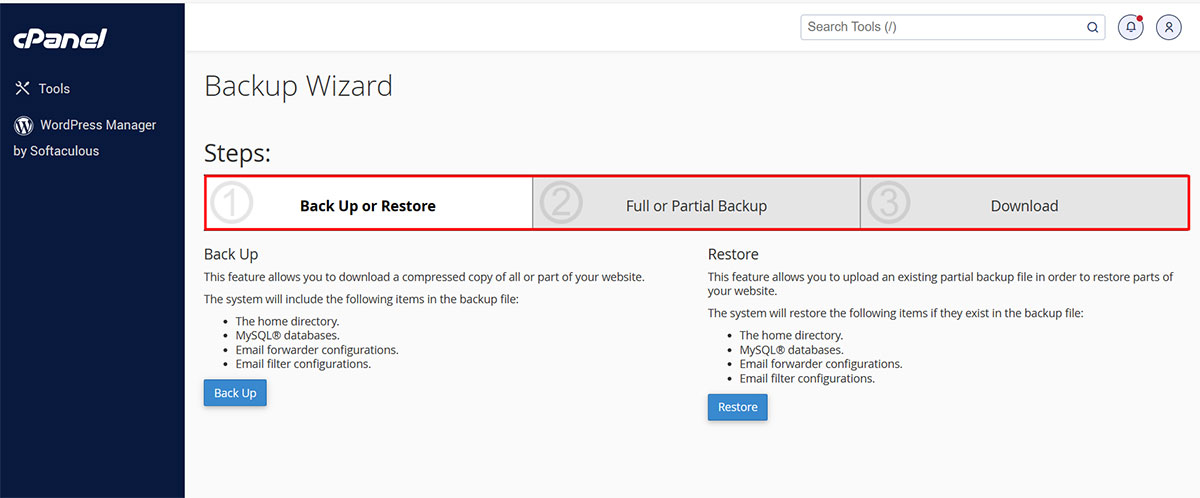Click 'Email forwarder configurations.' under Back Up

coord(317,350)
